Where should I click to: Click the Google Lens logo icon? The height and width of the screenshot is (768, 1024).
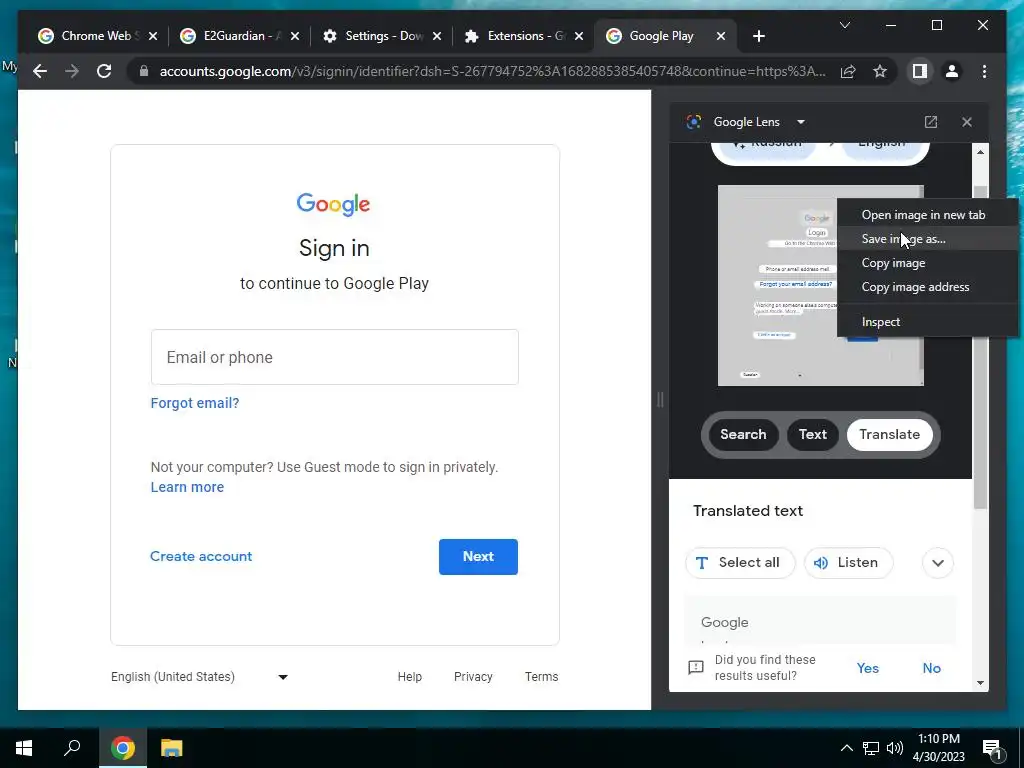pyautogui.click(x=694, y=122)
